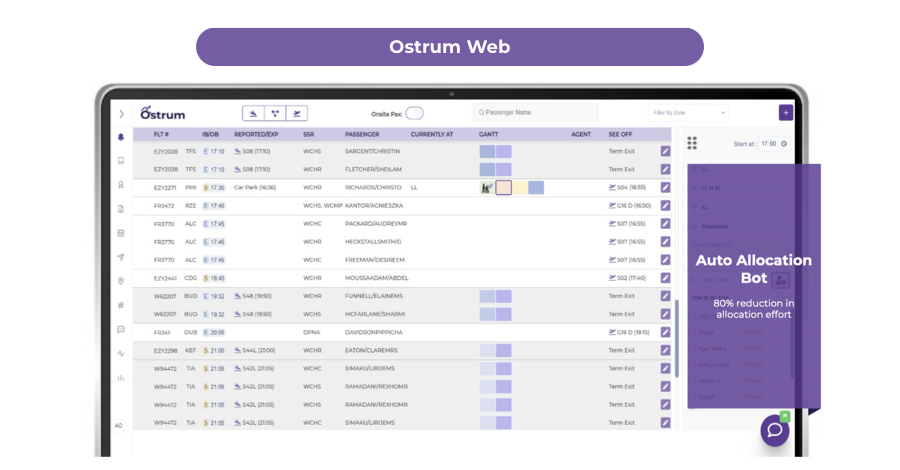Click the PASSENGER column header
Image resolution: width=900 pixels, height=470 pixels.
click(x=362, y=134)
